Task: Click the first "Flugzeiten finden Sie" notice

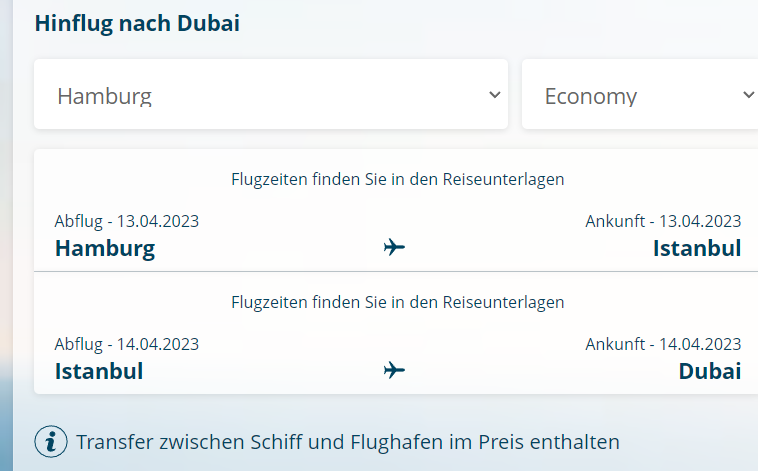Action: 398,180
